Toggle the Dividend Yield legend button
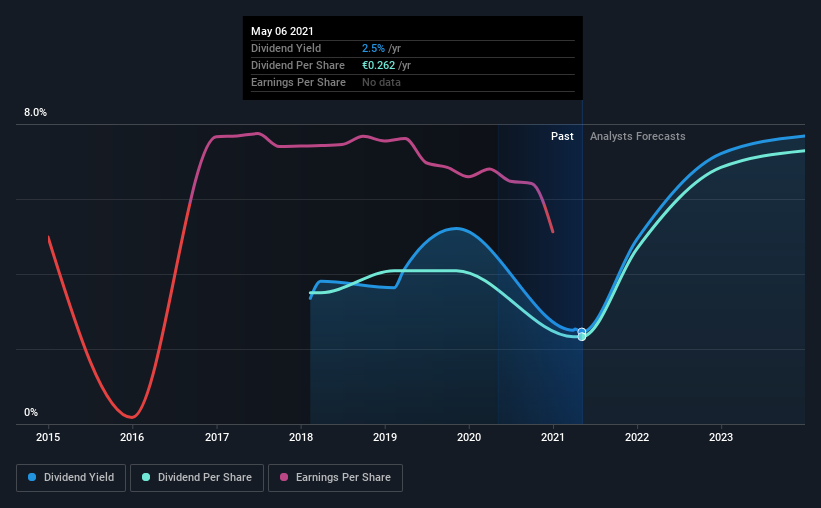This screenshot has height=508, width=821. pyautogui.click(x=71, y=478)
